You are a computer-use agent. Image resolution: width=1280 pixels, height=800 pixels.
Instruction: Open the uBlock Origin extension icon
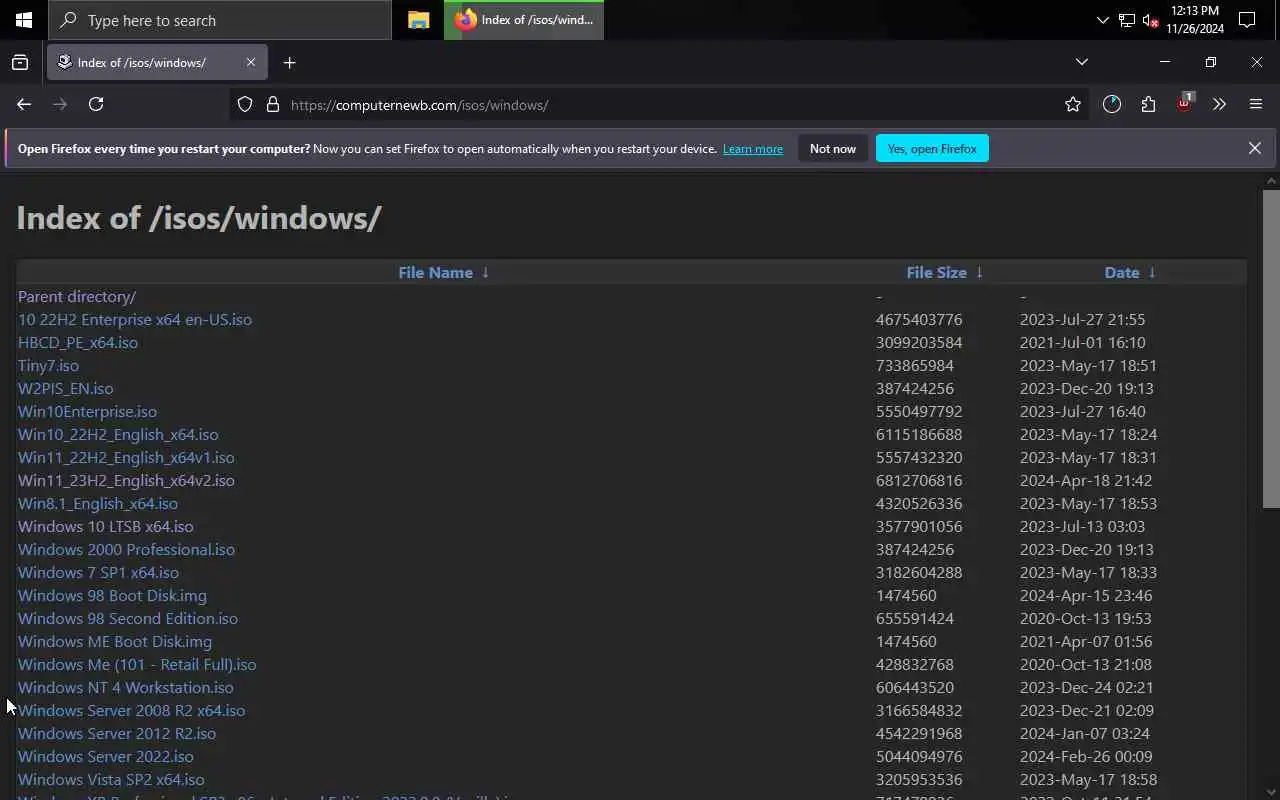(1184, 104)
